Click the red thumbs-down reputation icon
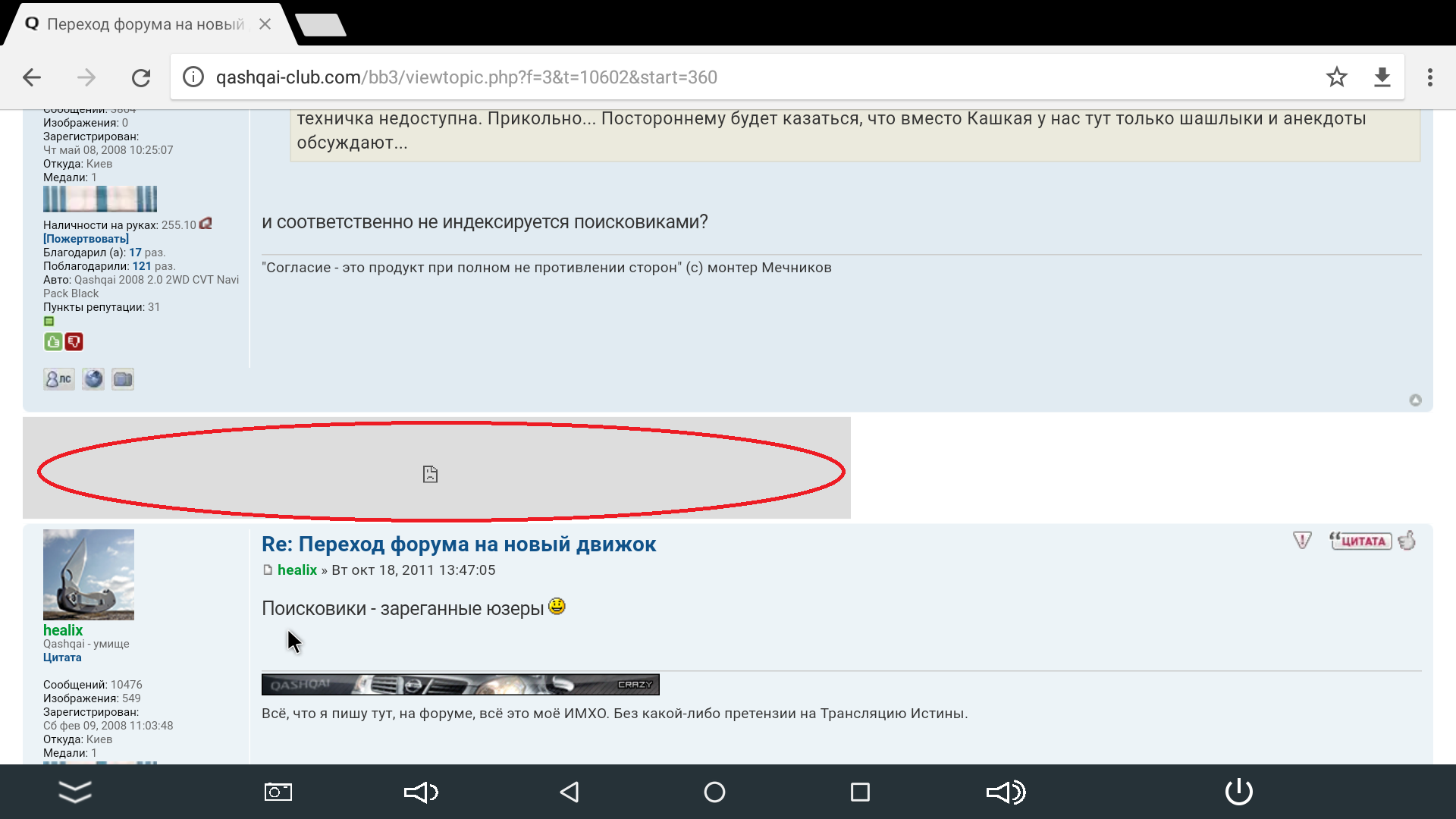 74,342
